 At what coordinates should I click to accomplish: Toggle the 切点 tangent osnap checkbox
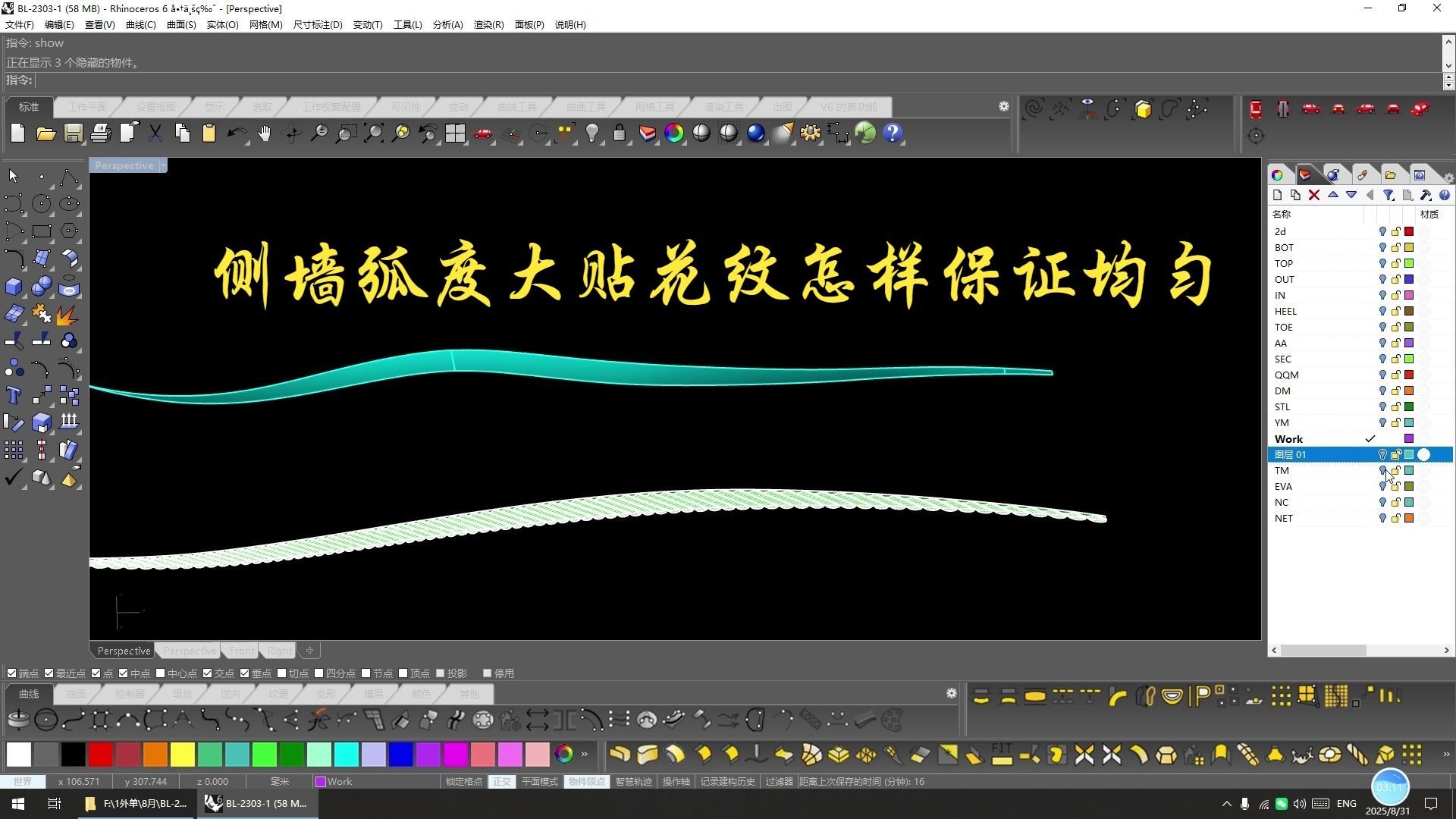[282, 673]
